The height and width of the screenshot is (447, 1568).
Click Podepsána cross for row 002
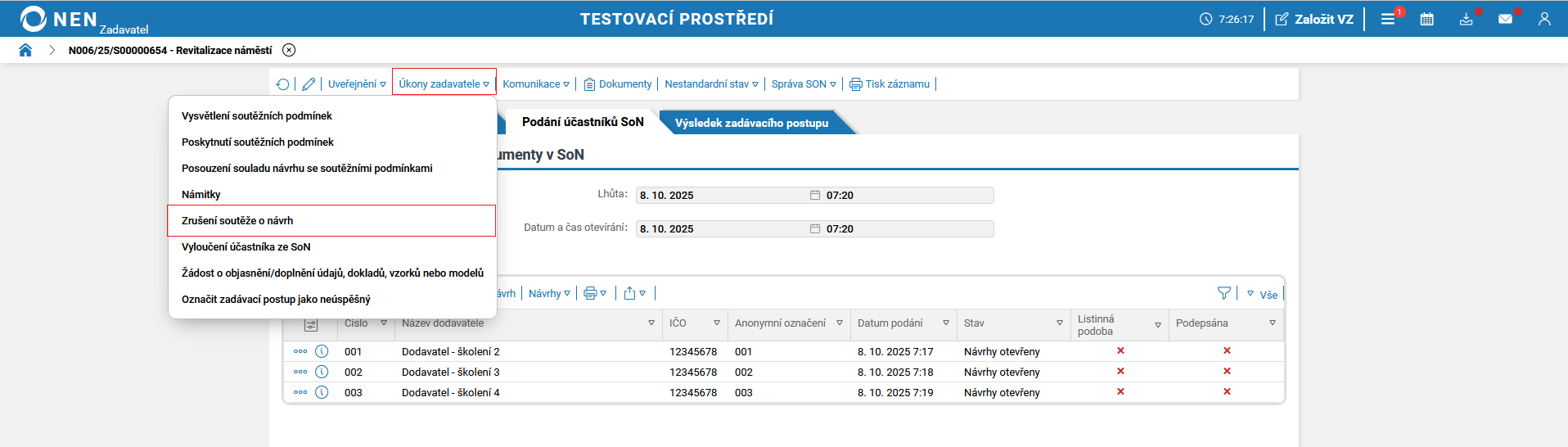point(1227,371)
